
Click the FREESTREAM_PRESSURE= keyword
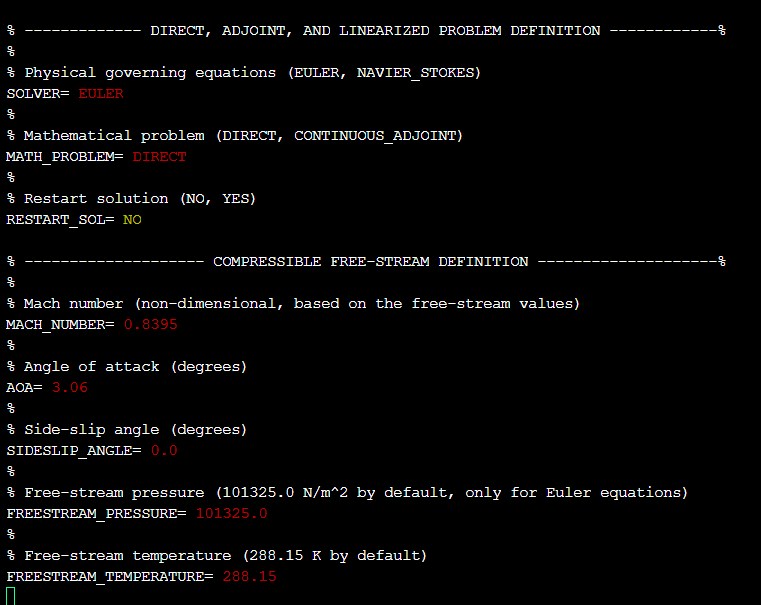pyautogui.click(x=96, y=513)
